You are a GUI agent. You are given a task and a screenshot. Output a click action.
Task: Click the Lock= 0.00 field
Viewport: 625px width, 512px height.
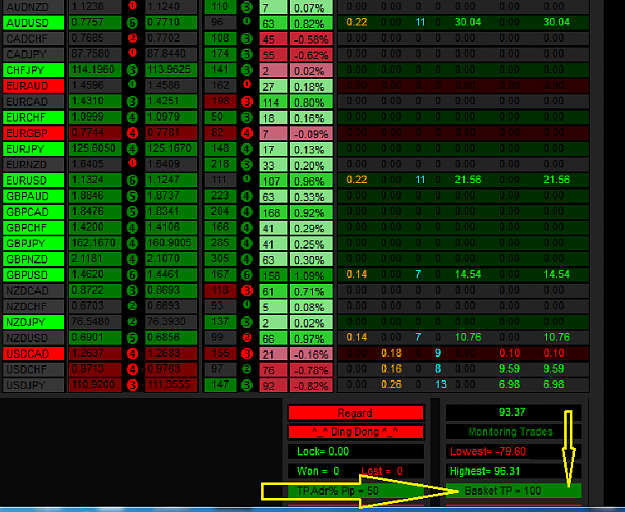coord(356,451)
